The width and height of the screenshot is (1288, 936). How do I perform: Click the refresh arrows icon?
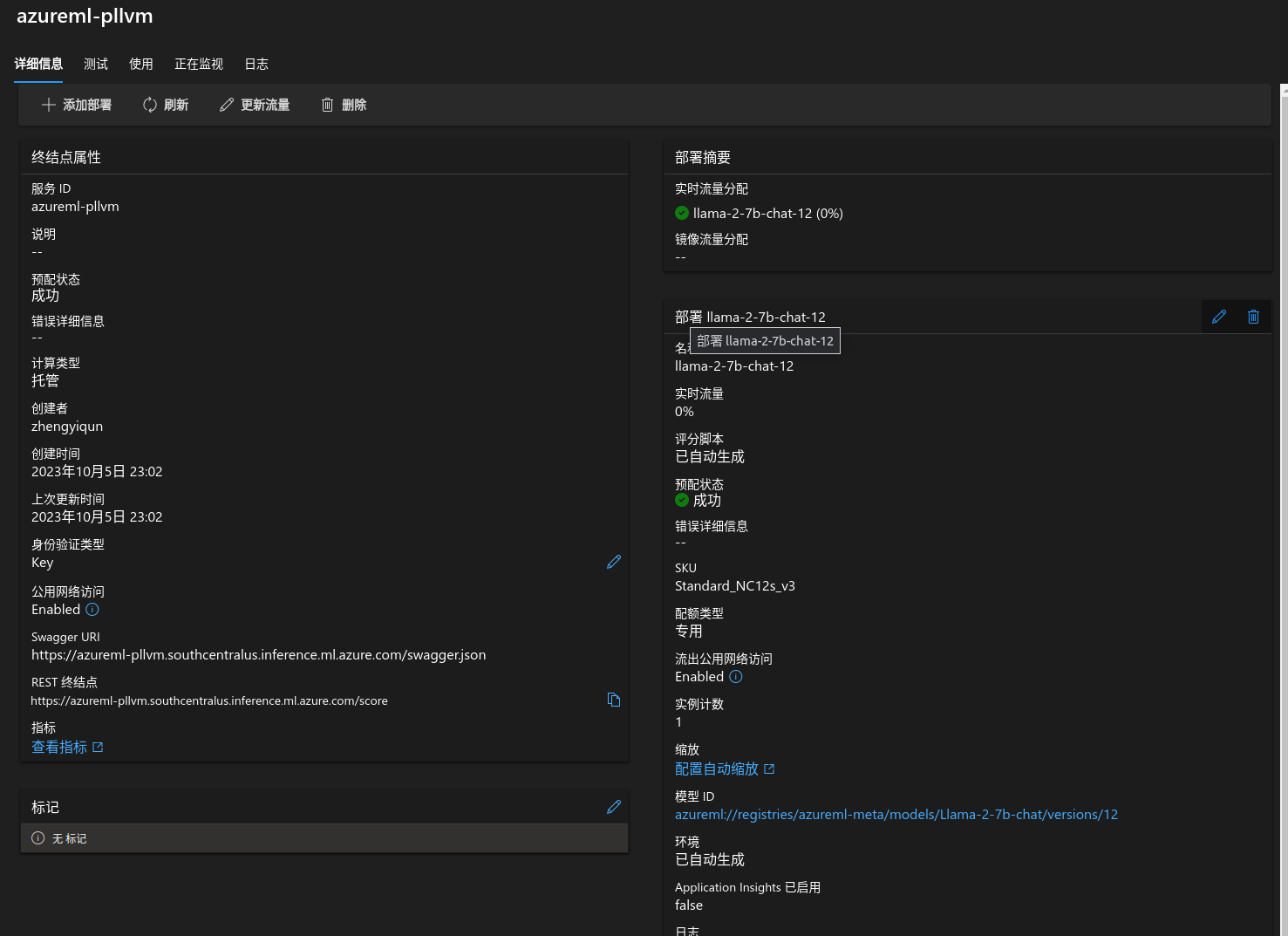(150, 105)
